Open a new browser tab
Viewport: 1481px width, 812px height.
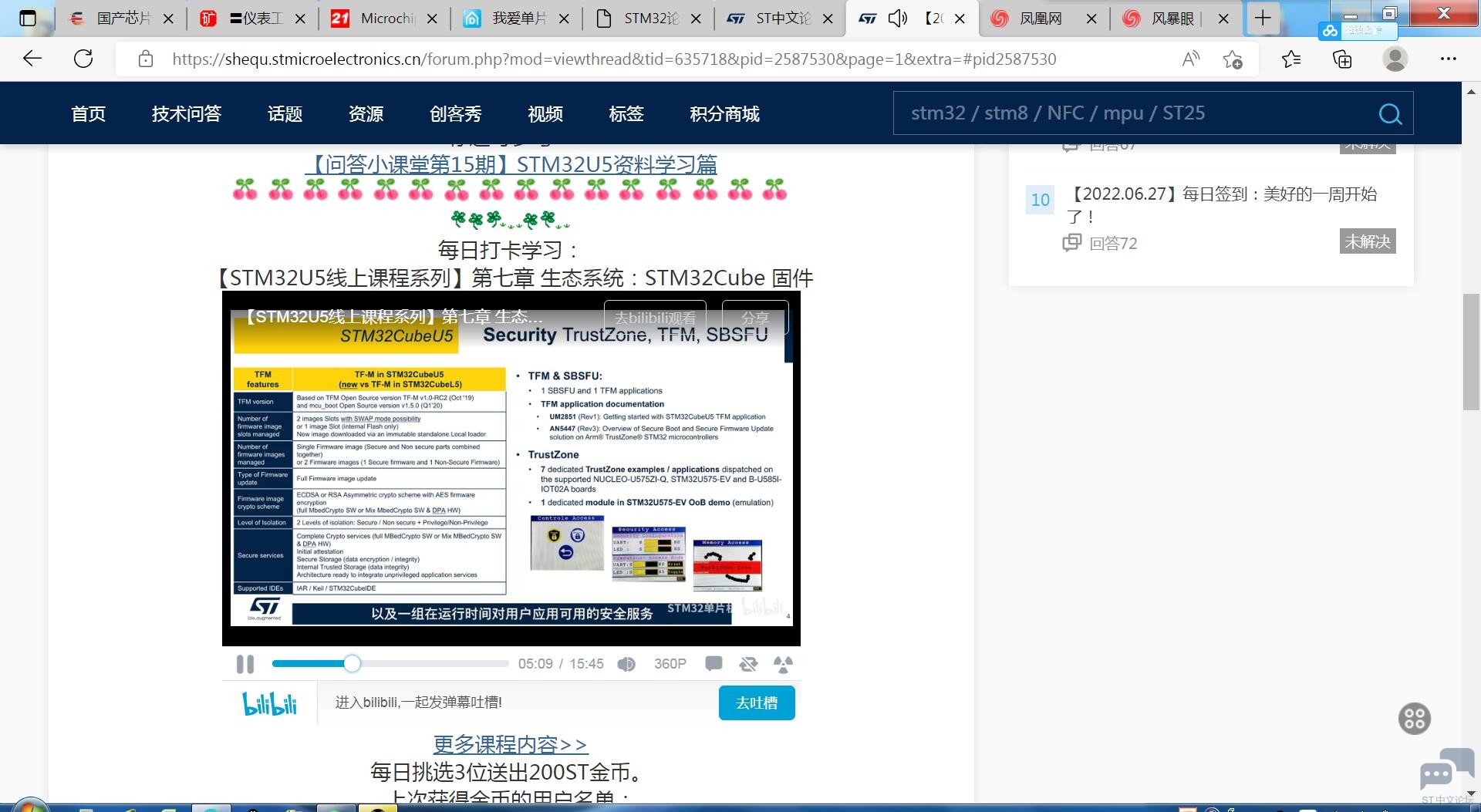pos(1263,19)
